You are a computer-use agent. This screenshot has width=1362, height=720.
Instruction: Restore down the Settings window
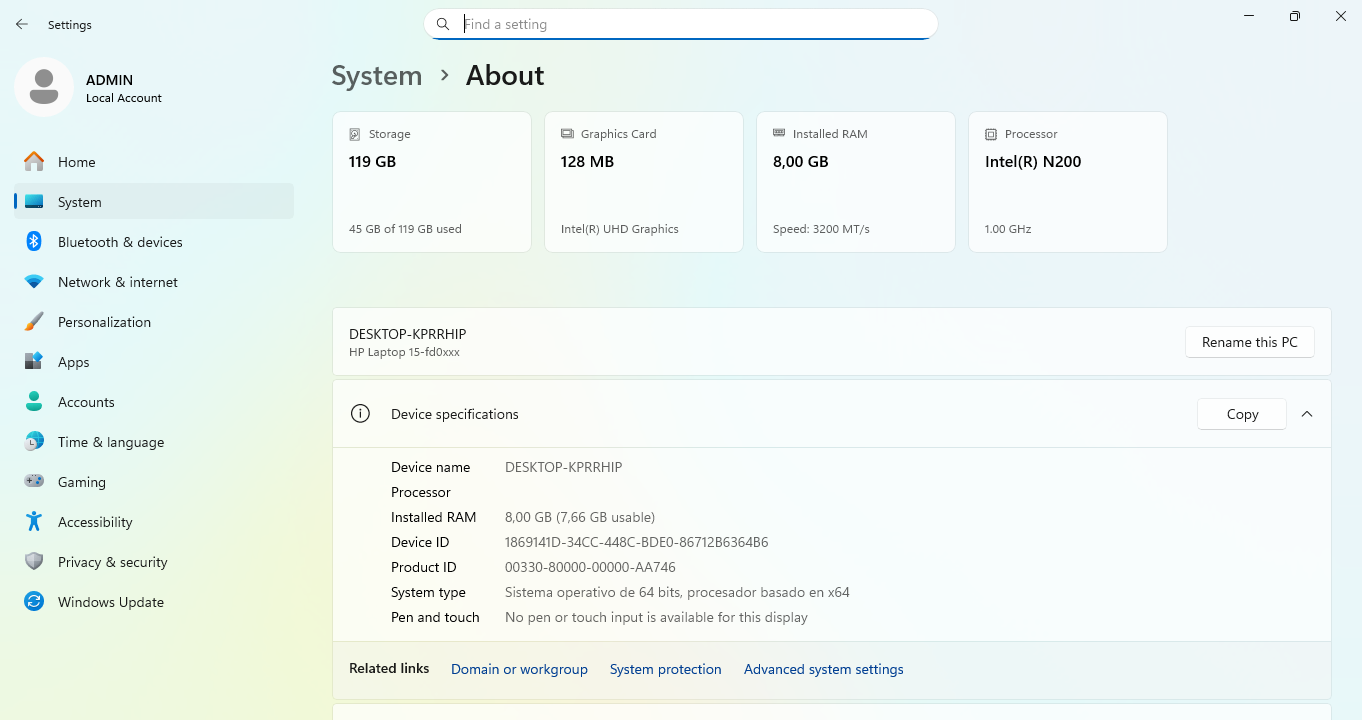[x=1295, y=16]
